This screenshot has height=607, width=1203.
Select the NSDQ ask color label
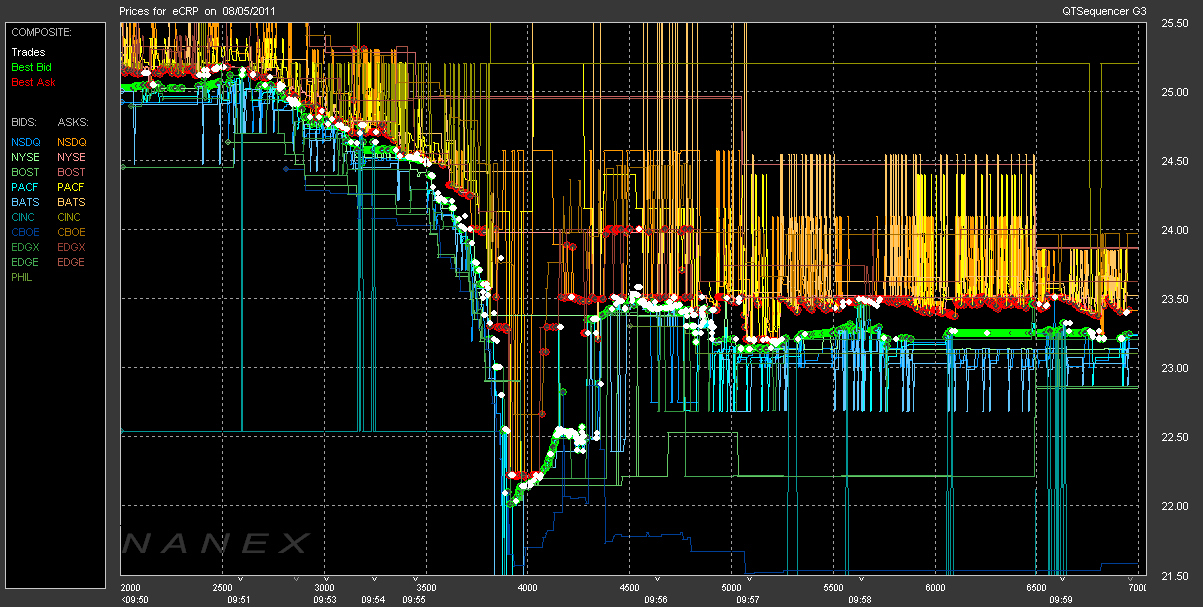(71, 142)
